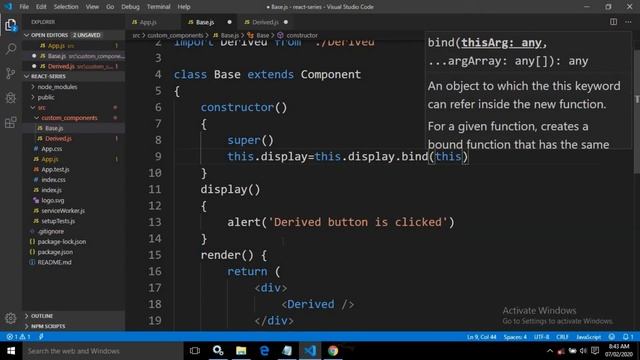Open the Terminal menu
The image size is (640, 360).
pos(158,7)
